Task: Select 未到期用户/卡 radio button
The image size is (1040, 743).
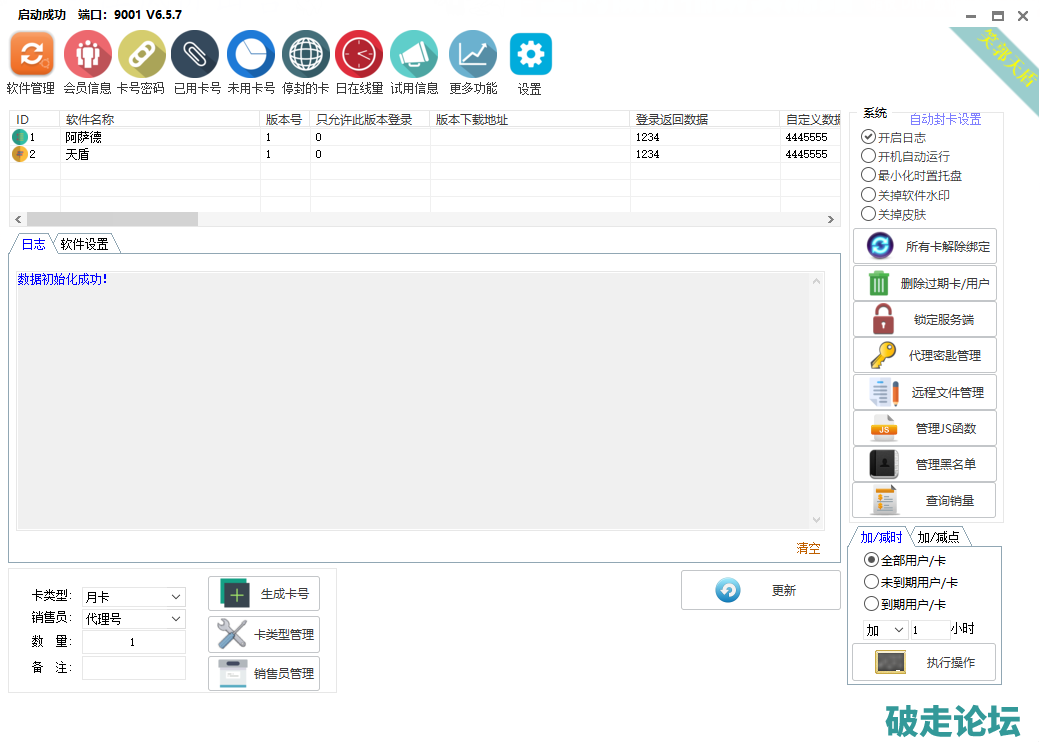Action: pyautogui.click(x=871, y=582)
